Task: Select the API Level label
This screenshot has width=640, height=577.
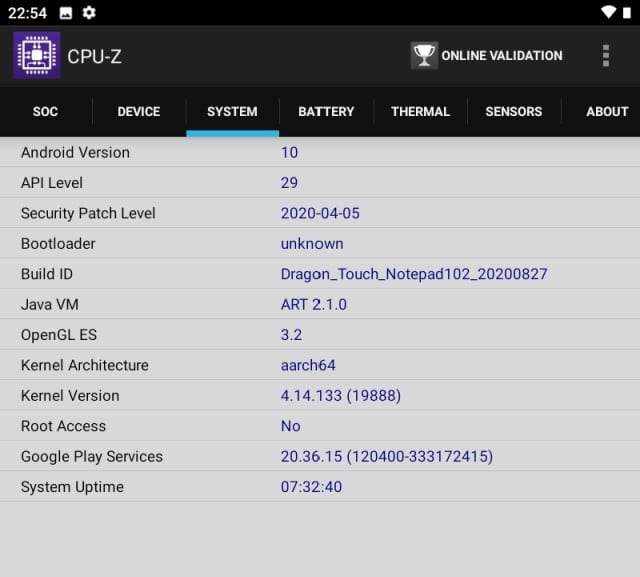Action: (x=52, y=182)
